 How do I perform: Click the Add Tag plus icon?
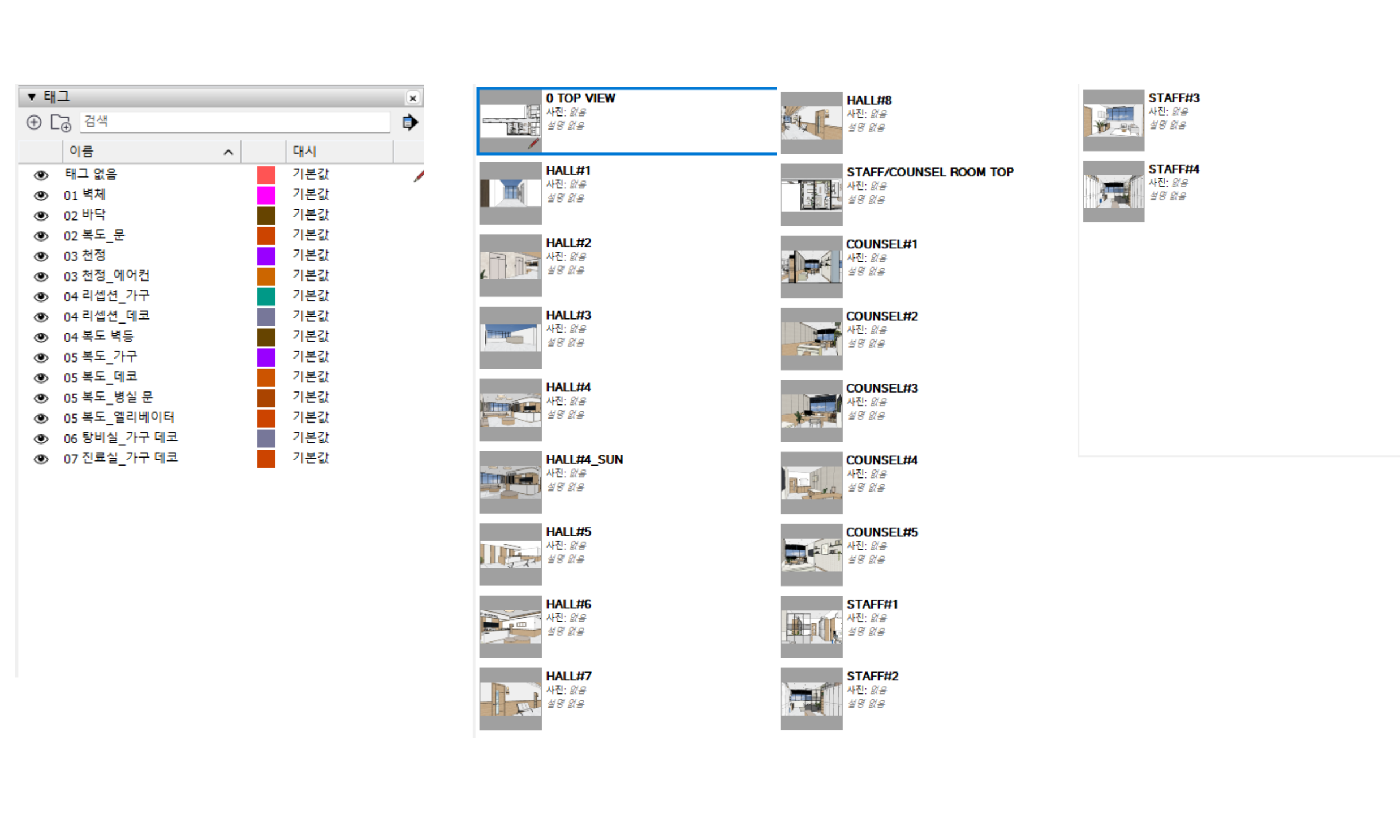pos(34,122)
